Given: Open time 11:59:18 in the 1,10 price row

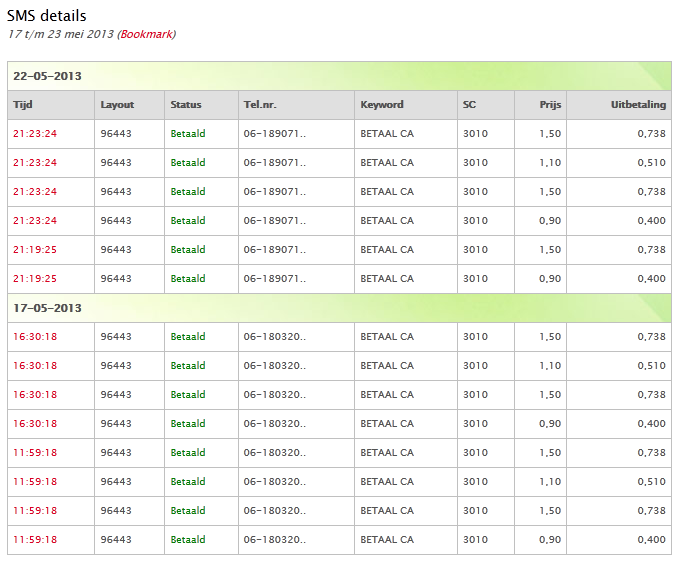Looking at the screenshot, I should 35,481.
